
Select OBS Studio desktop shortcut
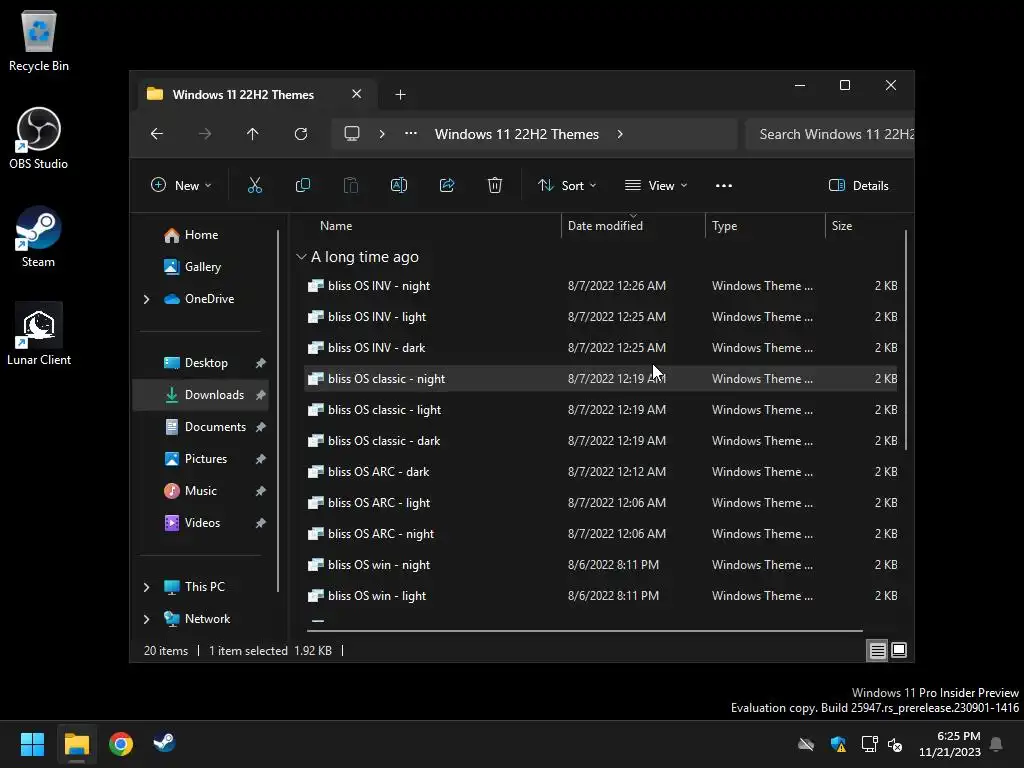tap(39, 138)
